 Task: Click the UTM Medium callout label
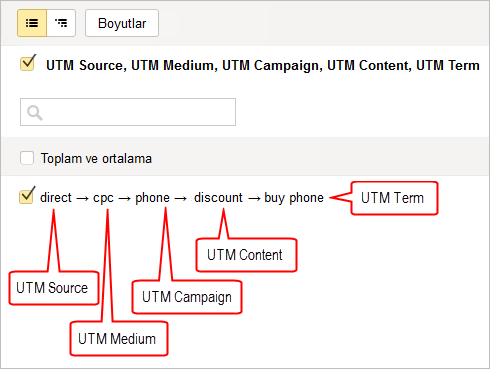click(117, 339)
